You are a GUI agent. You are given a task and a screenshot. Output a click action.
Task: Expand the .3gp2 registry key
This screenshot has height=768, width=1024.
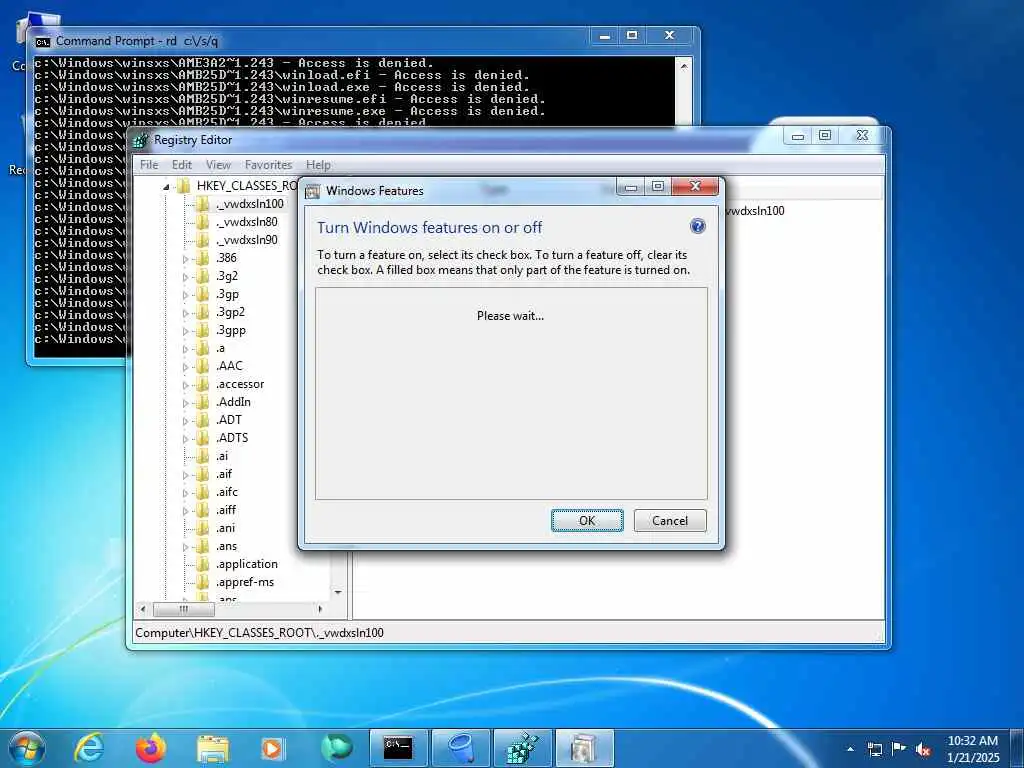185,313
